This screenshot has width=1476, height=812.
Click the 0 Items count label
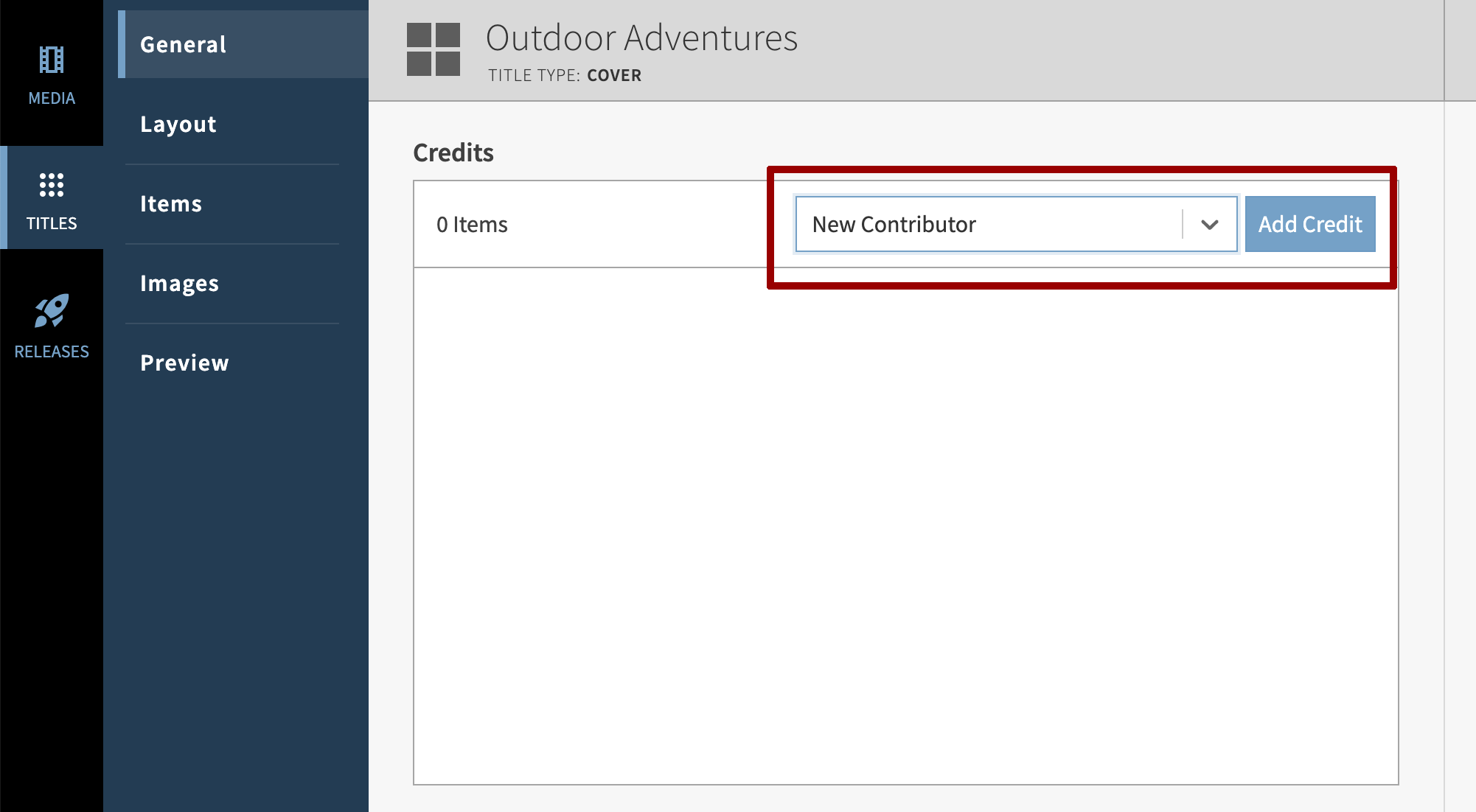[473, 224]
